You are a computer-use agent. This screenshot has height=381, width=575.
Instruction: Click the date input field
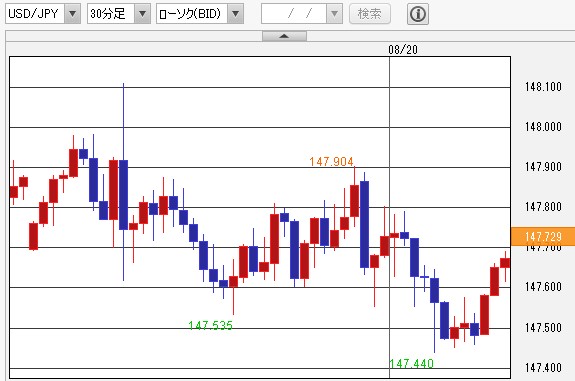click(294, 14)
